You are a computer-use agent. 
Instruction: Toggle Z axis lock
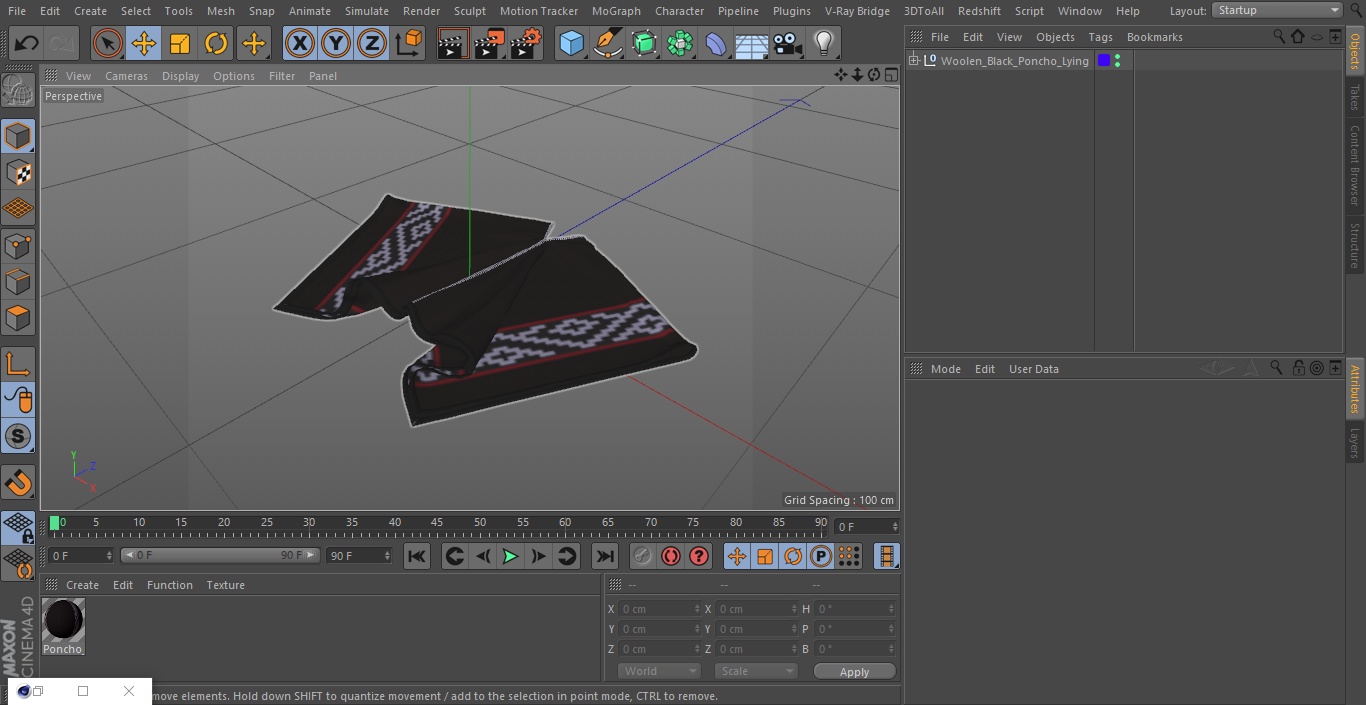(x=372, y=43)
